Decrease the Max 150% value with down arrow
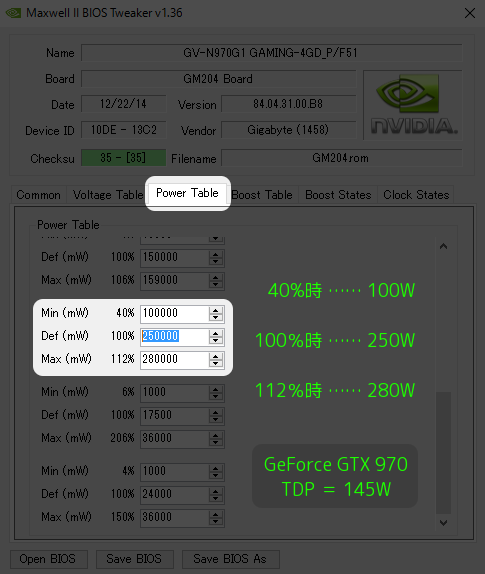This screenshot has height=574, width=485. (x=216, y=522)
